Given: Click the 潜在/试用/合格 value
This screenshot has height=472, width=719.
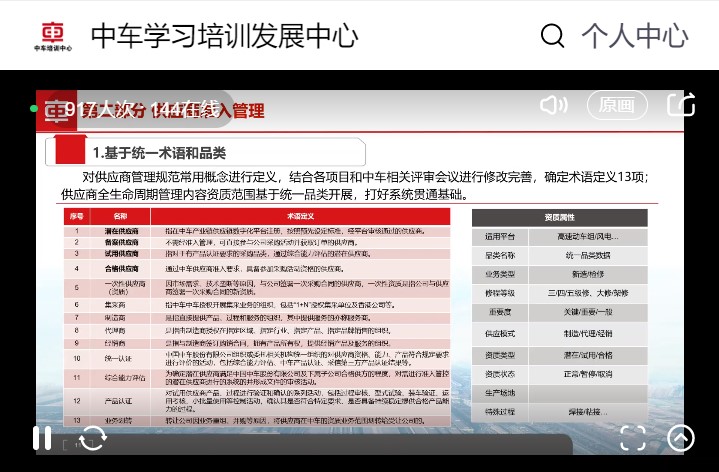Looking at the screenshot, I should click(x=588, y=355).
